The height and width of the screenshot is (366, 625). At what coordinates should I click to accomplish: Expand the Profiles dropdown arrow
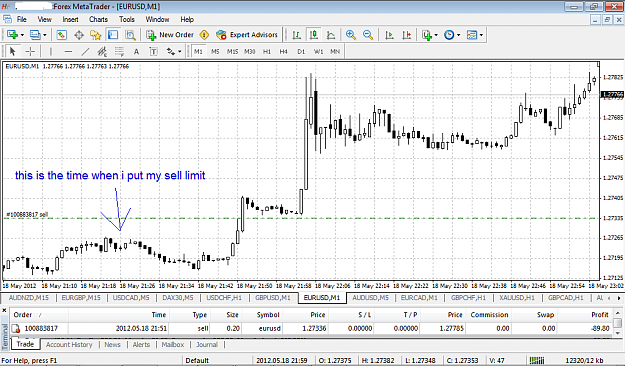coord(45,35)
